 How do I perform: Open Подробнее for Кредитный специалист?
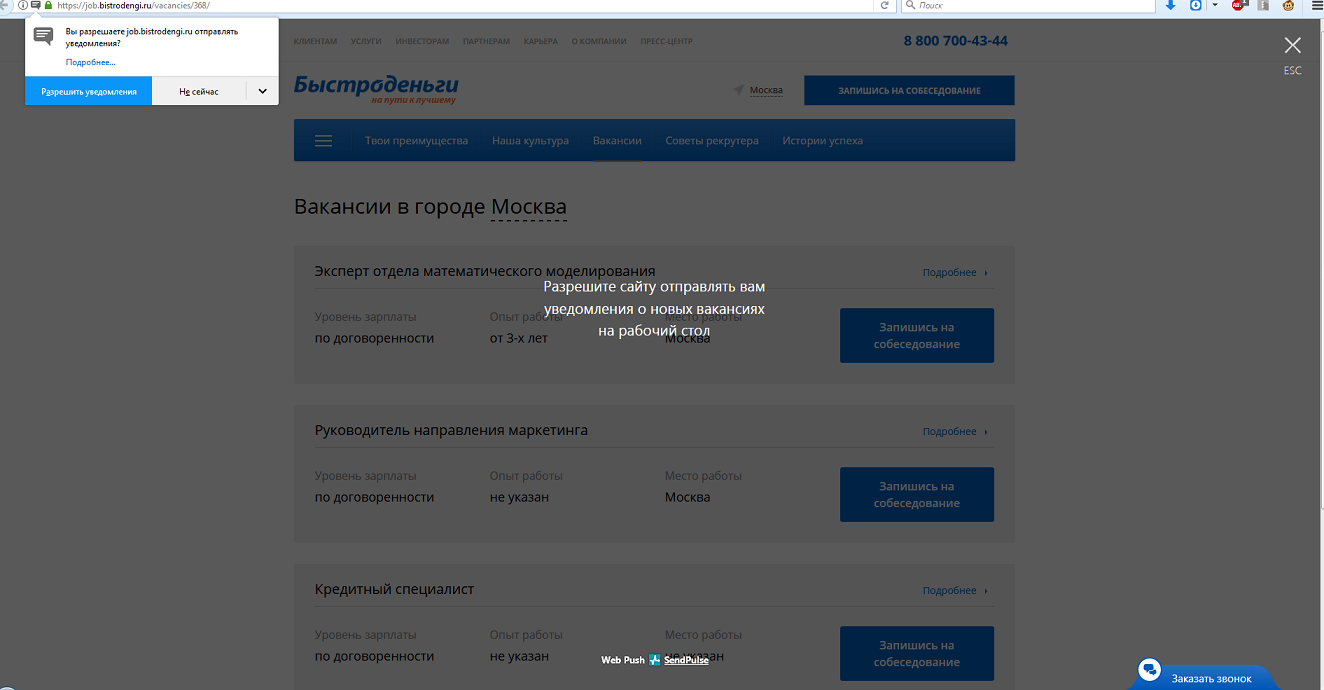[x=955, y=590]
